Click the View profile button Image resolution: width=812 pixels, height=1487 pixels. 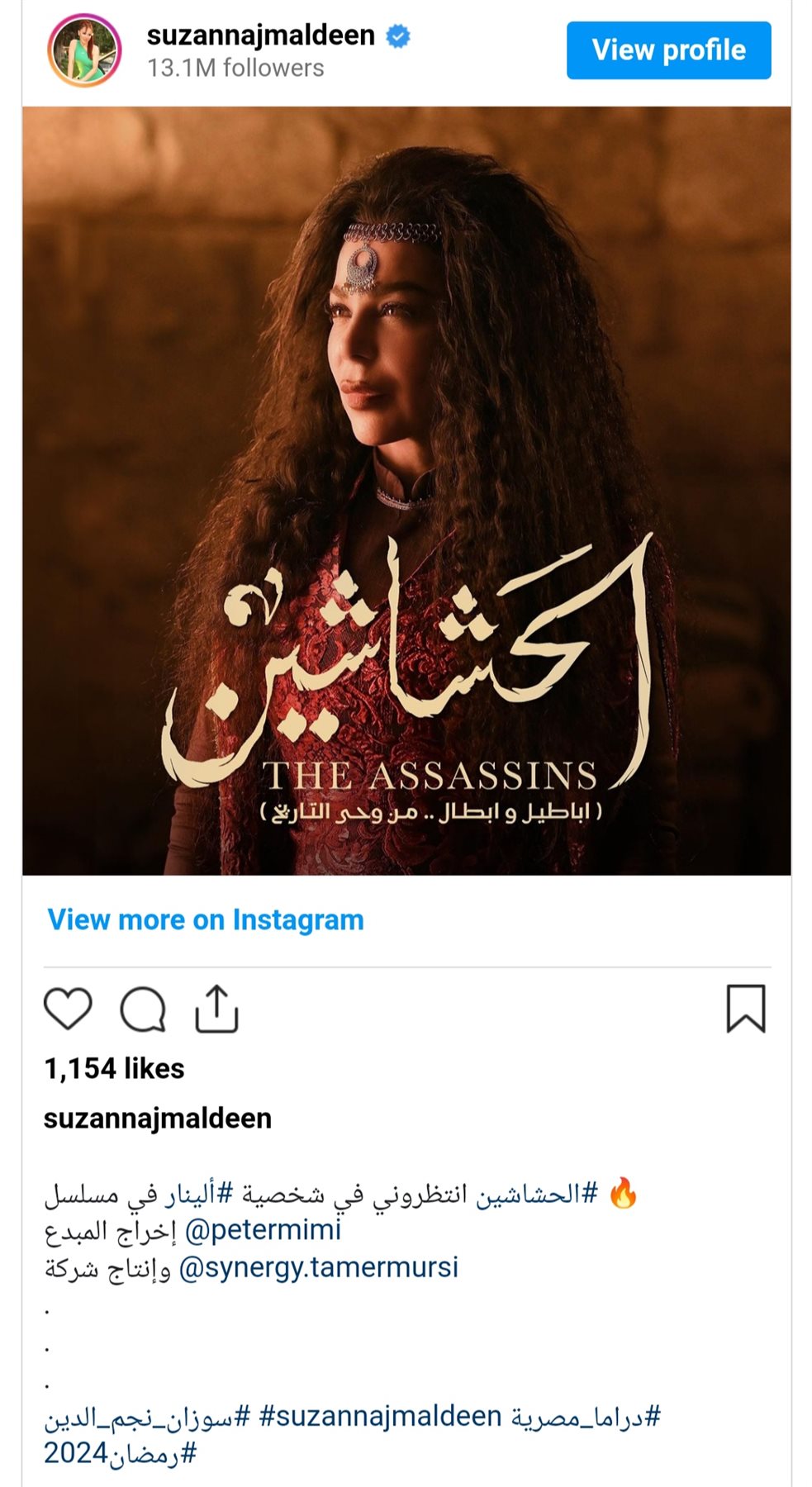(x=668, y=50)
